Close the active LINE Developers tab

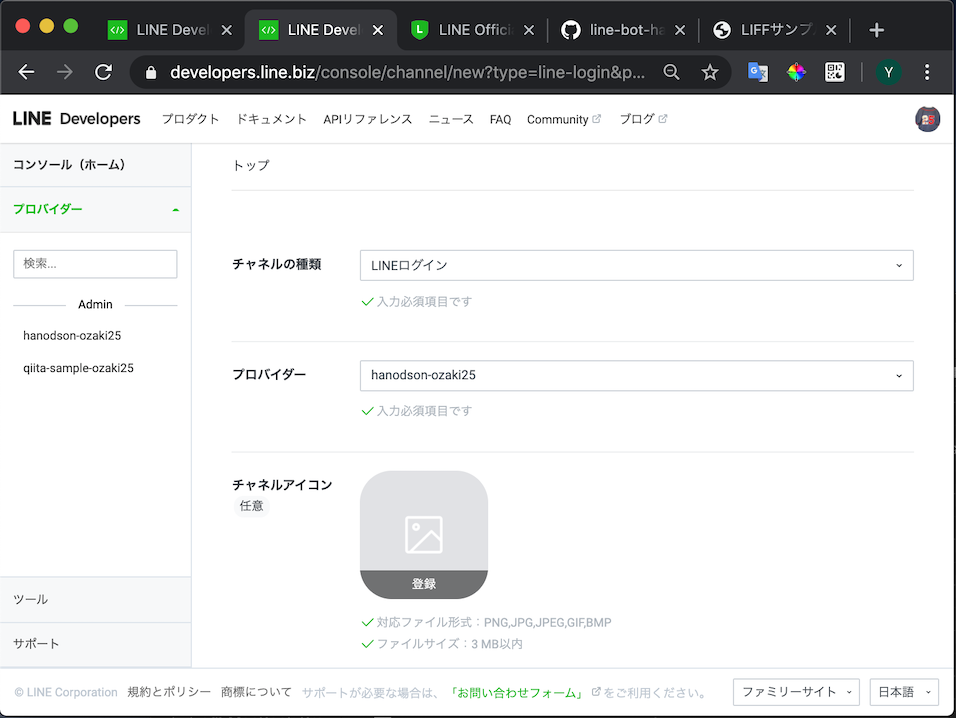coord(378,30)
